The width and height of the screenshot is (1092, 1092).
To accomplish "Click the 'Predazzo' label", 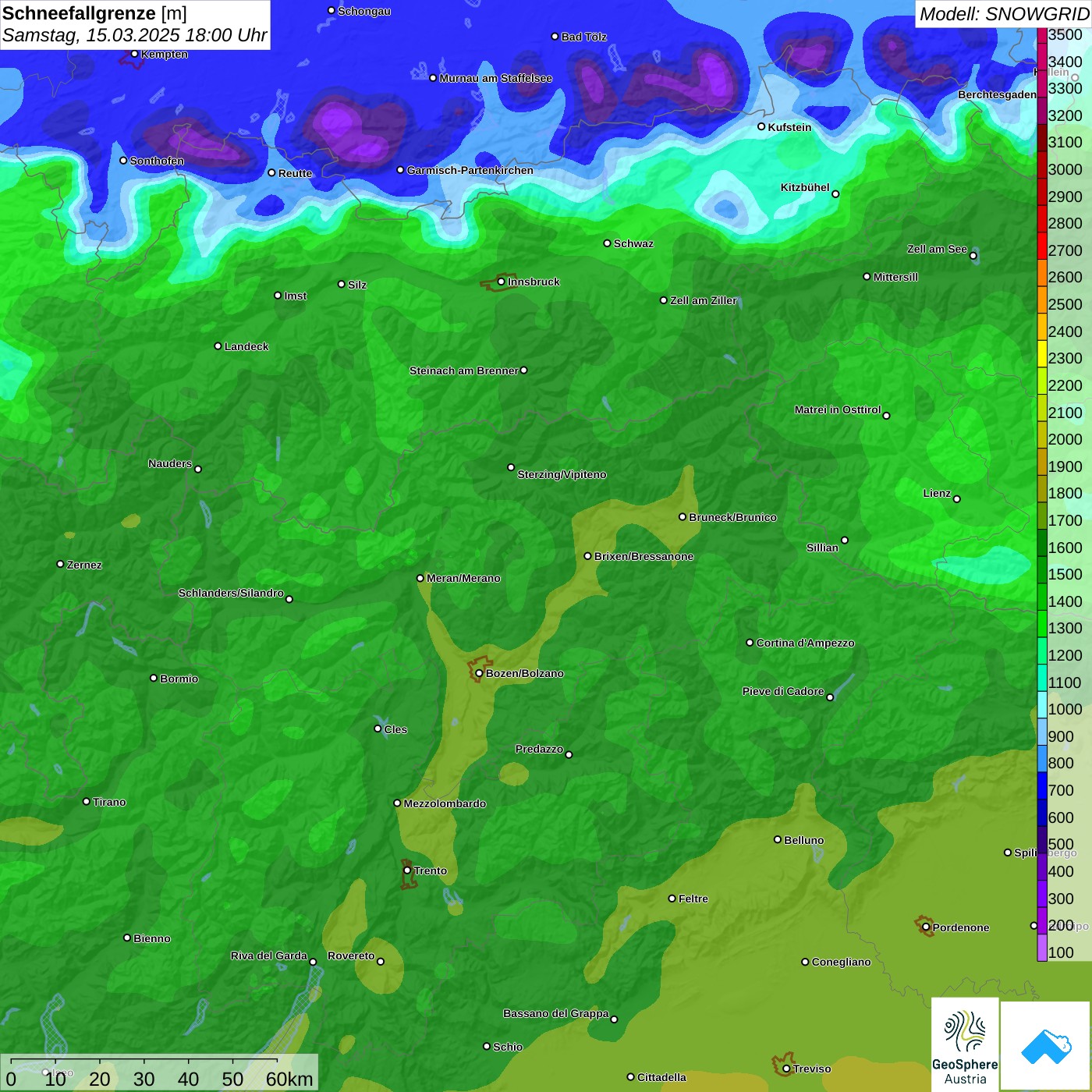I will (x=539, y=749).
